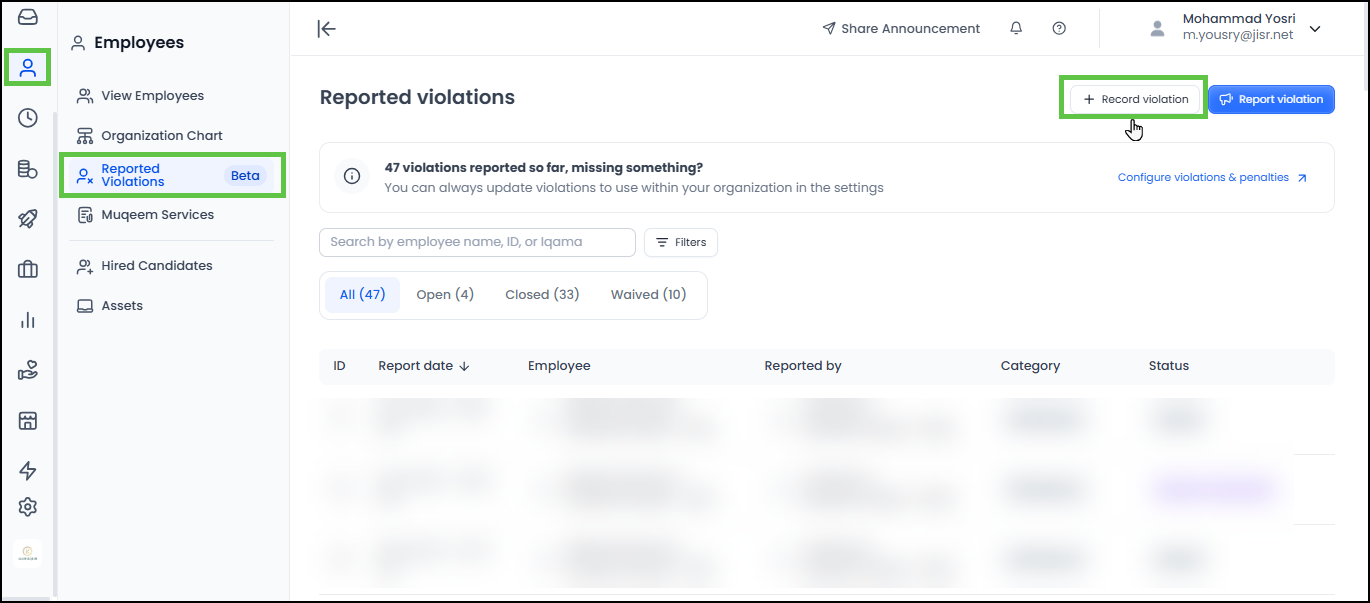Screen dimensions: 1370x603
Task: Open the briefcase icon in sidebar
Action: point(28,269)
